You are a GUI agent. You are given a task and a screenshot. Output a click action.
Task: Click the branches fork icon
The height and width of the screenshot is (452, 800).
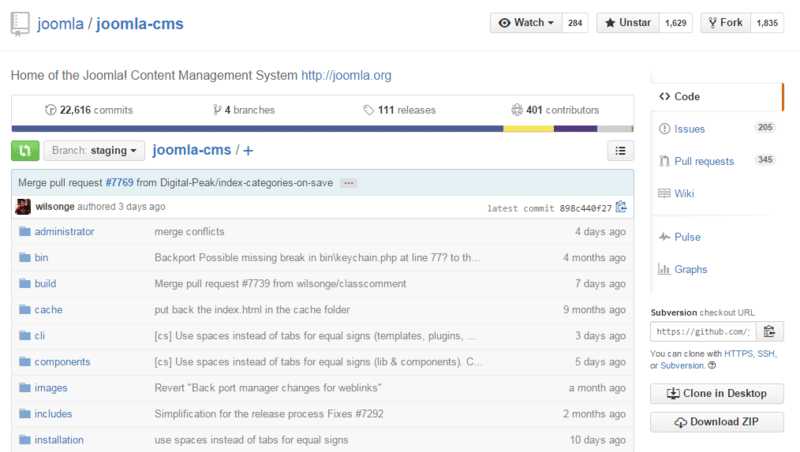click(217, 110)
